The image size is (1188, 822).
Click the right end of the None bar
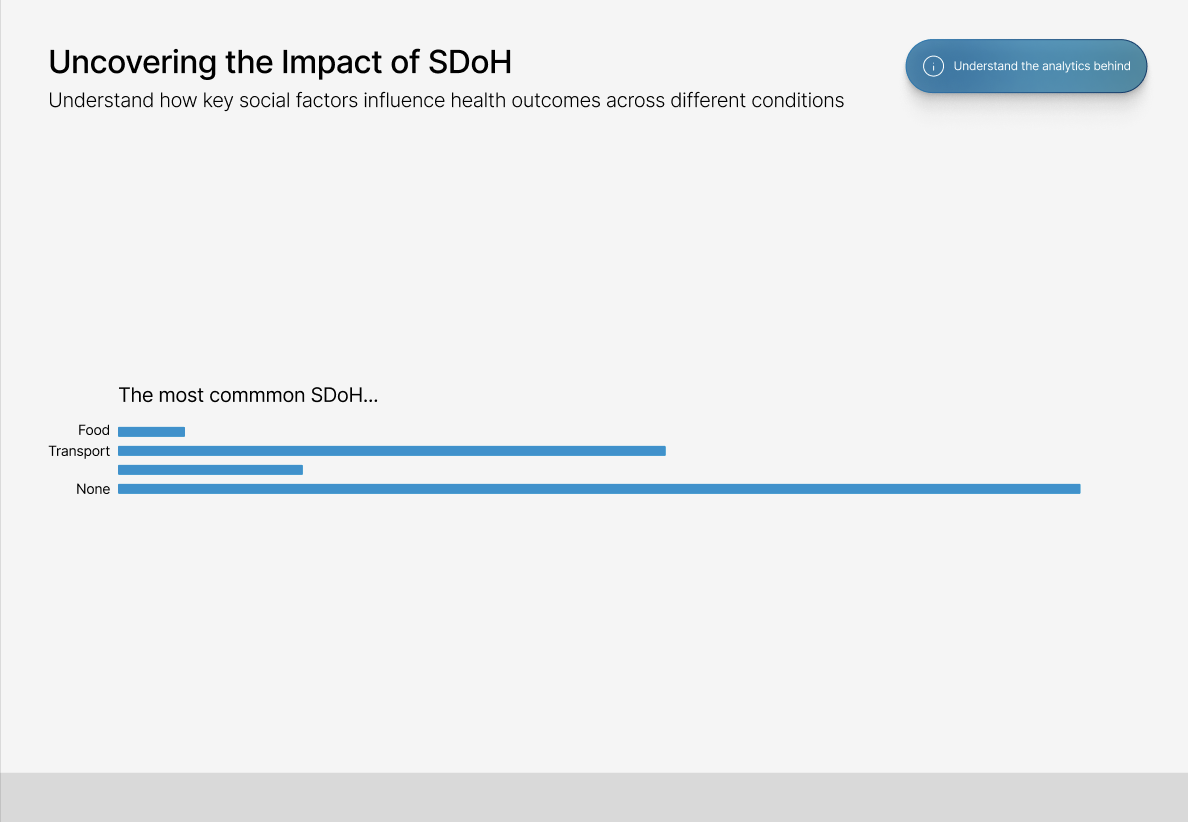coord(1076,489)
